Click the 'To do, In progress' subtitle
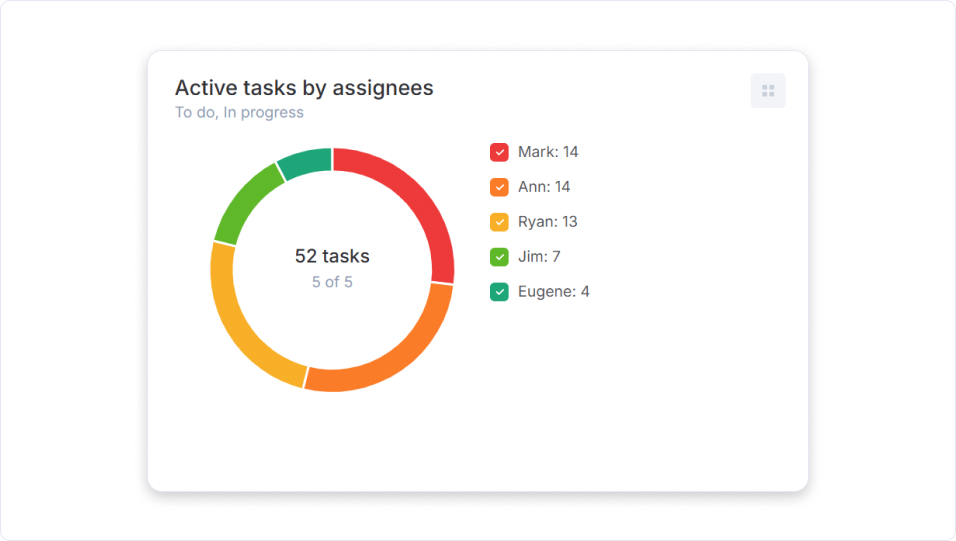Screen dimensions: 956x541 [239, 113]
